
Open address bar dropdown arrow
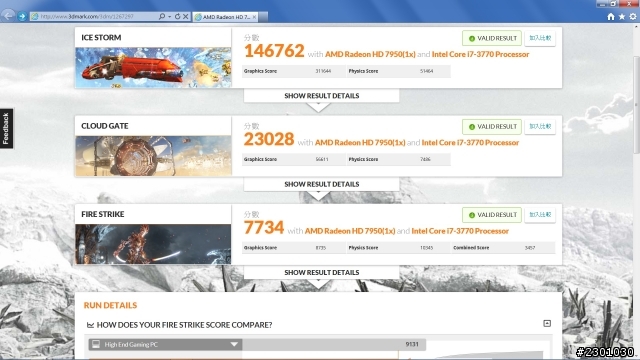(169, 16)
